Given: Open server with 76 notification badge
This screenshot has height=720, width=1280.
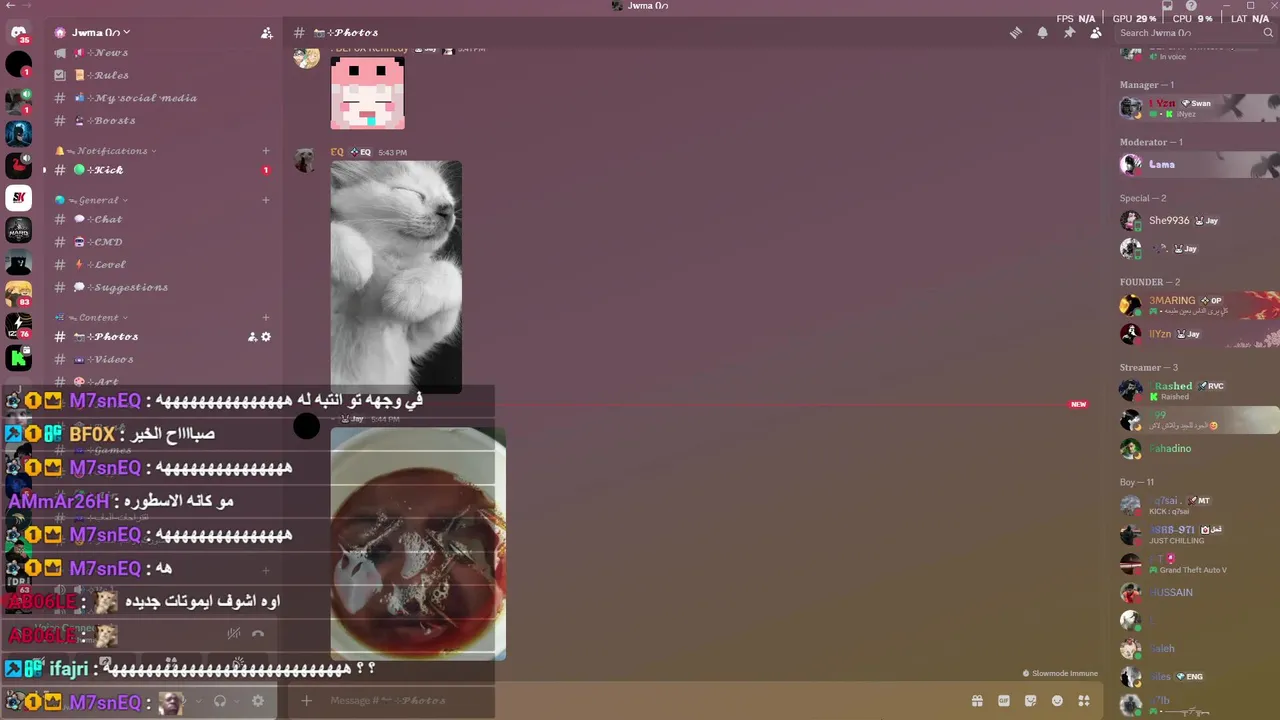Looking at the screenshot, I should point(18,326).
